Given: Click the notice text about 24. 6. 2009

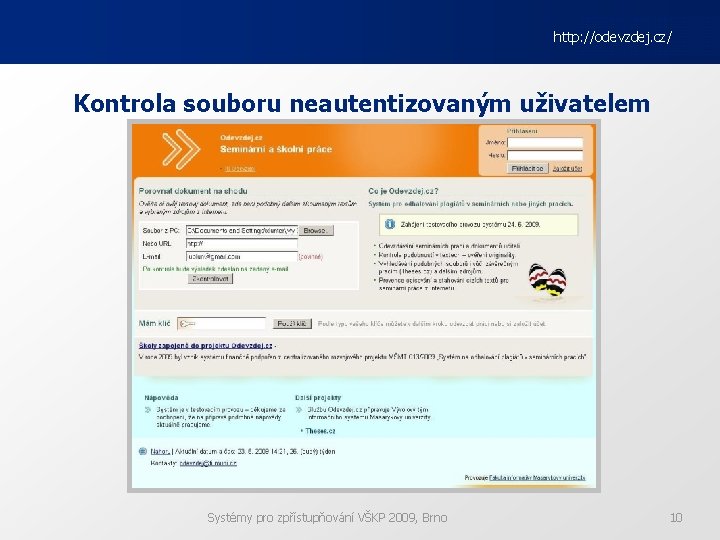Looking at the screenshot, I should point(471,225).
